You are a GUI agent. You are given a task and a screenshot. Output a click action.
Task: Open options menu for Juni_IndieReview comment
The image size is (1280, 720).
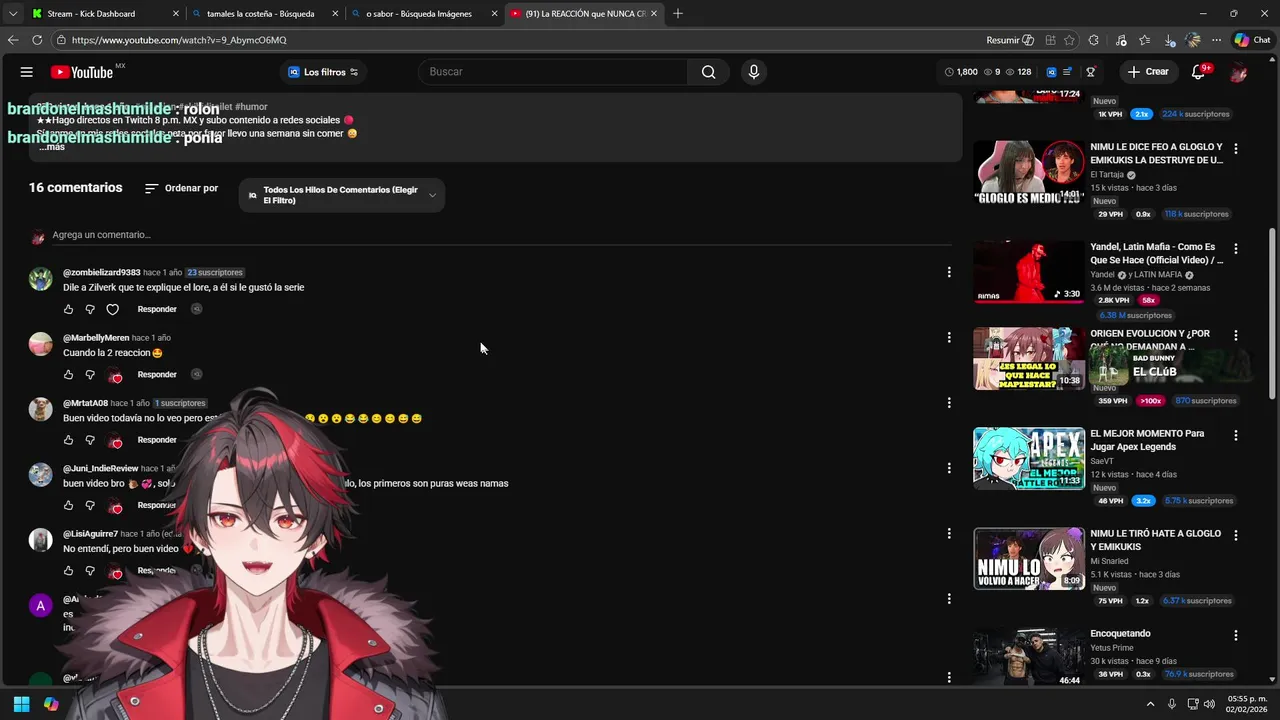point(949,468)
